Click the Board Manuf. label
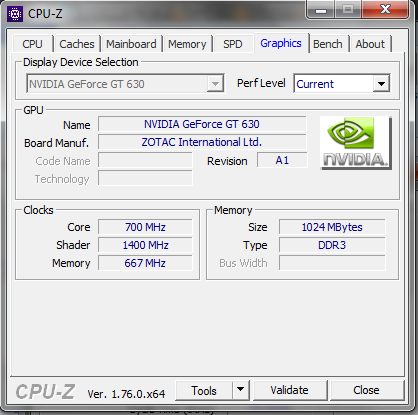 [57, 143]
